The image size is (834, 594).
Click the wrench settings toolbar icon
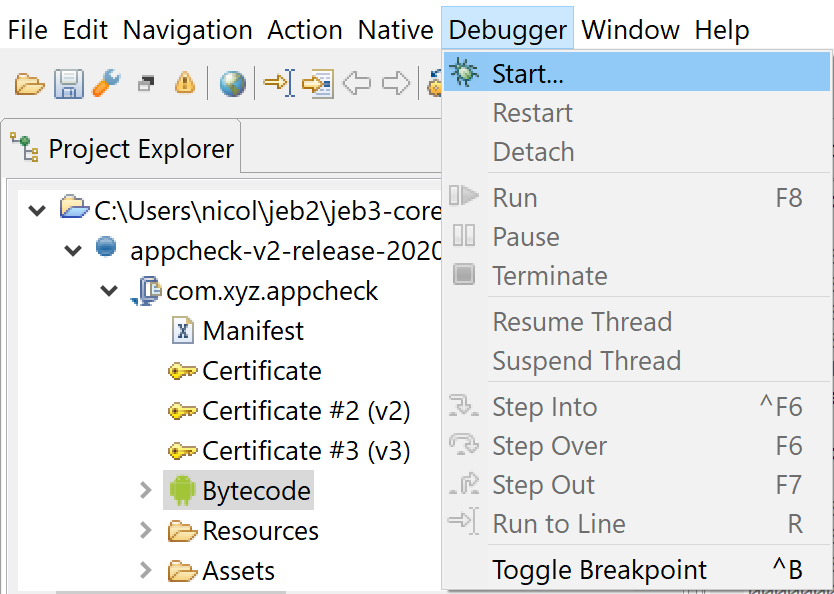point(106,83)
